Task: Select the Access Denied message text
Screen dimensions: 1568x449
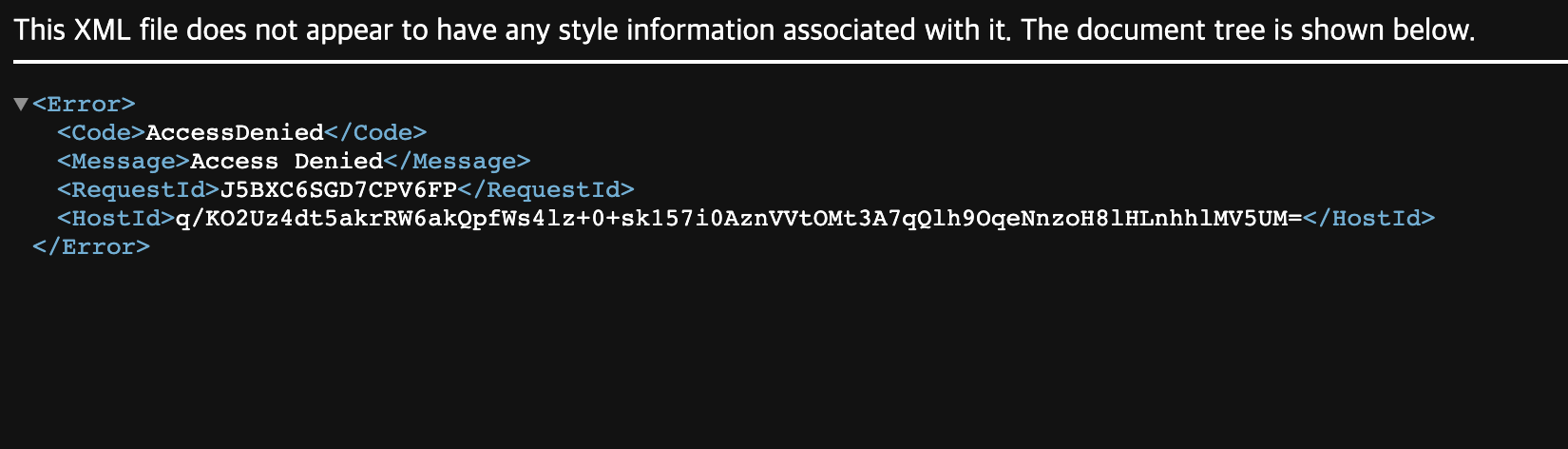Action: click(x=287, y=161)
